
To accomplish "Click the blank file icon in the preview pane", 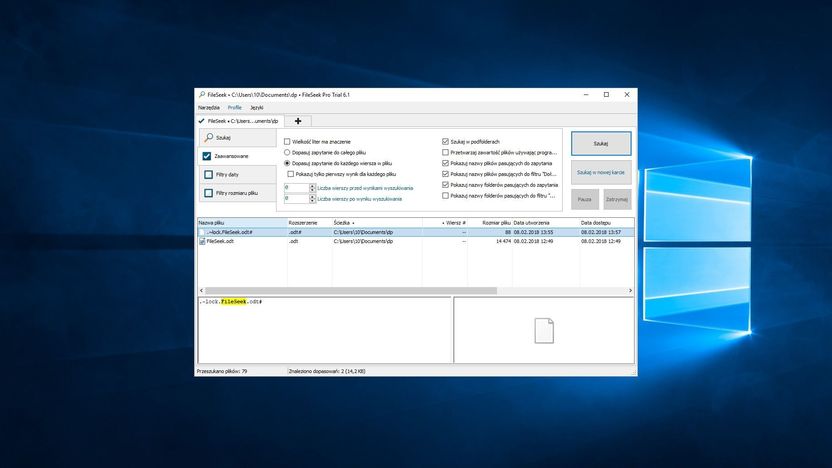I will (x=544, y=331).
